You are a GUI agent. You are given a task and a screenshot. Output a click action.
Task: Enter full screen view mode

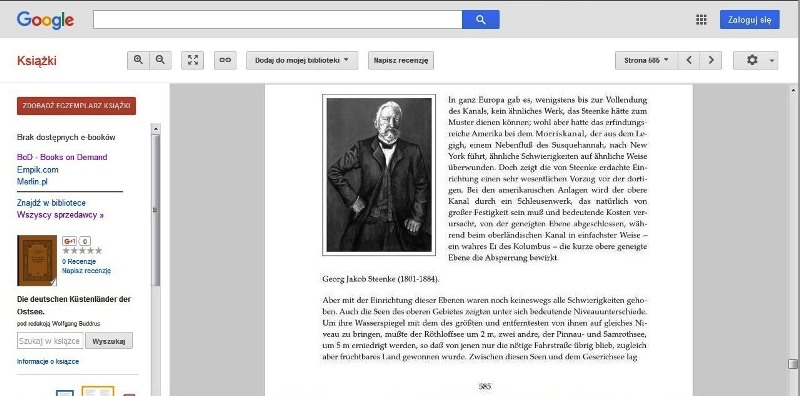pos(193,60)
